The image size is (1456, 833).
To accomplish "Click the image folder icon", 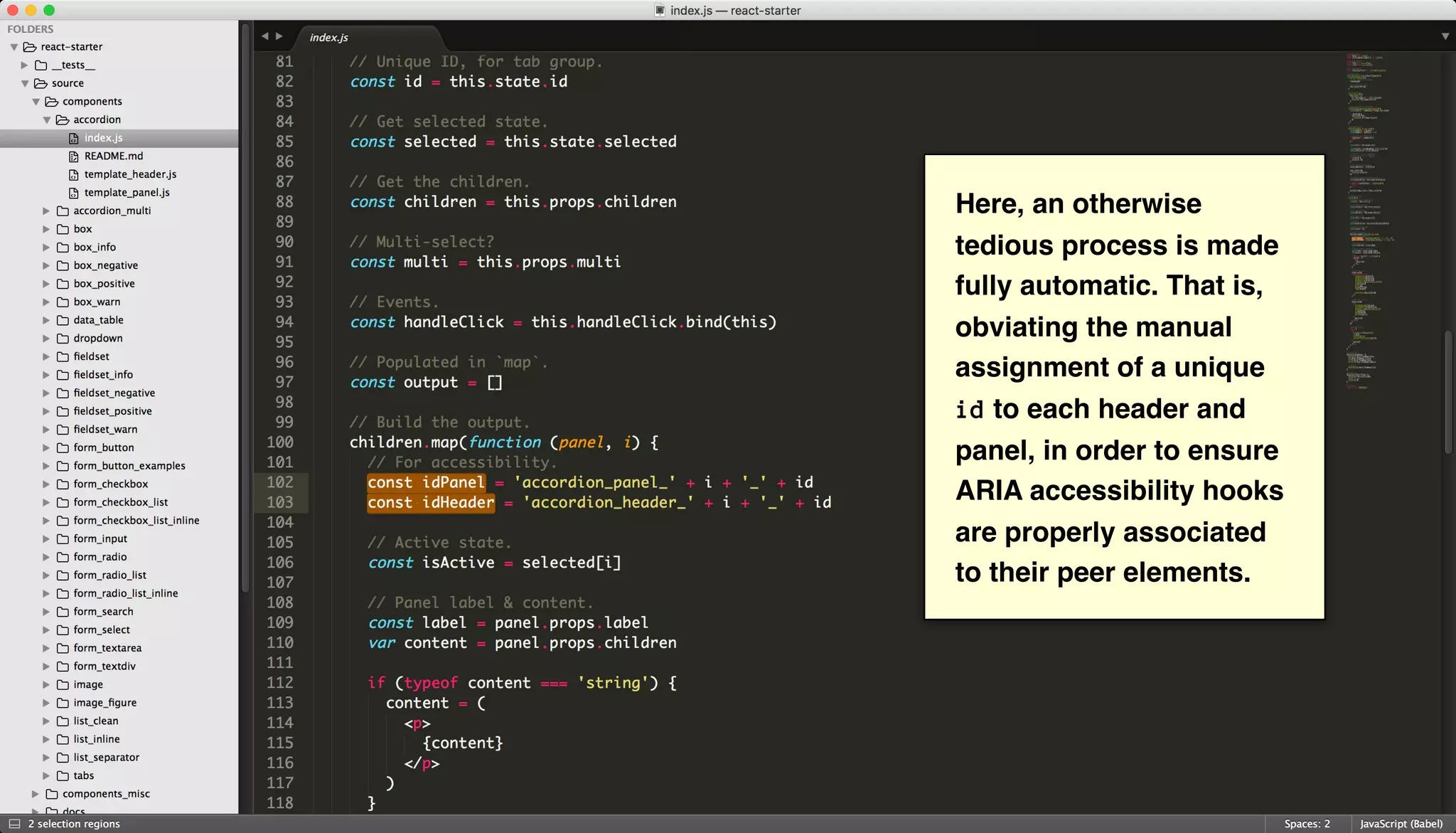I will tap(63, 684).
